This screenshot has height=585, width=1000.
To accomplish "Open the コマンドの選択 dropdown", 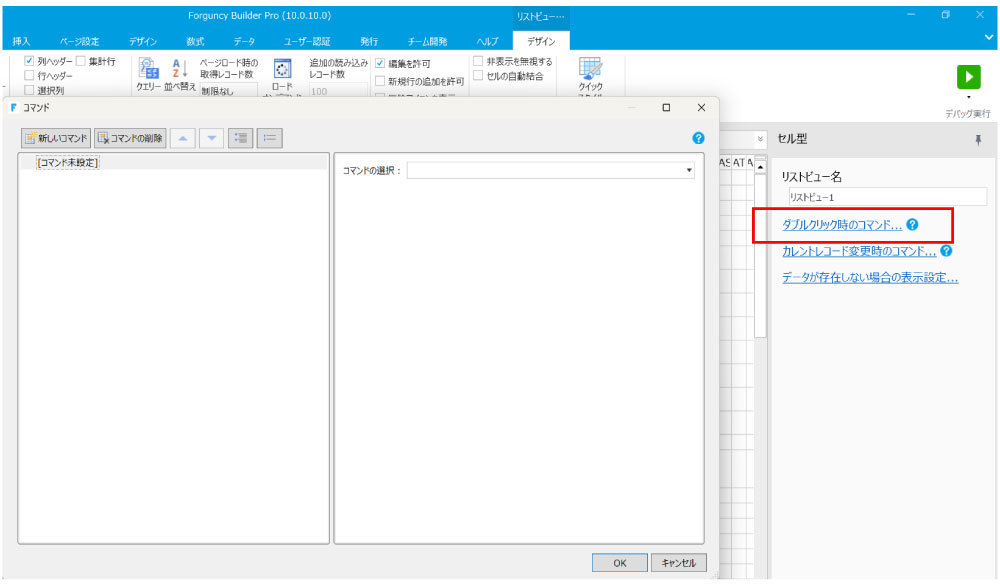I will pyautogui.click(x=550, y=171).
